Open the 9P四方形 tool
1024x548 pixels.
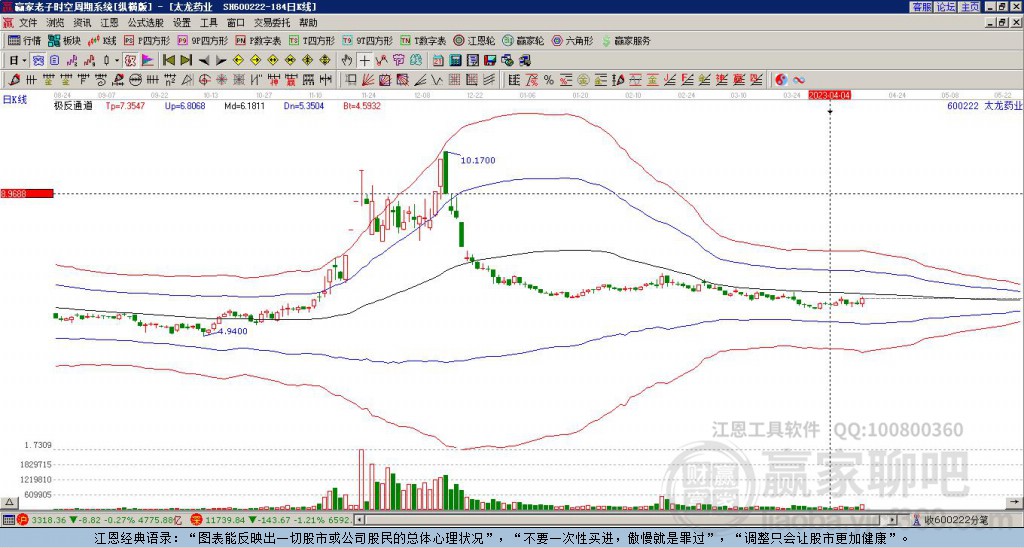(203, 40)
